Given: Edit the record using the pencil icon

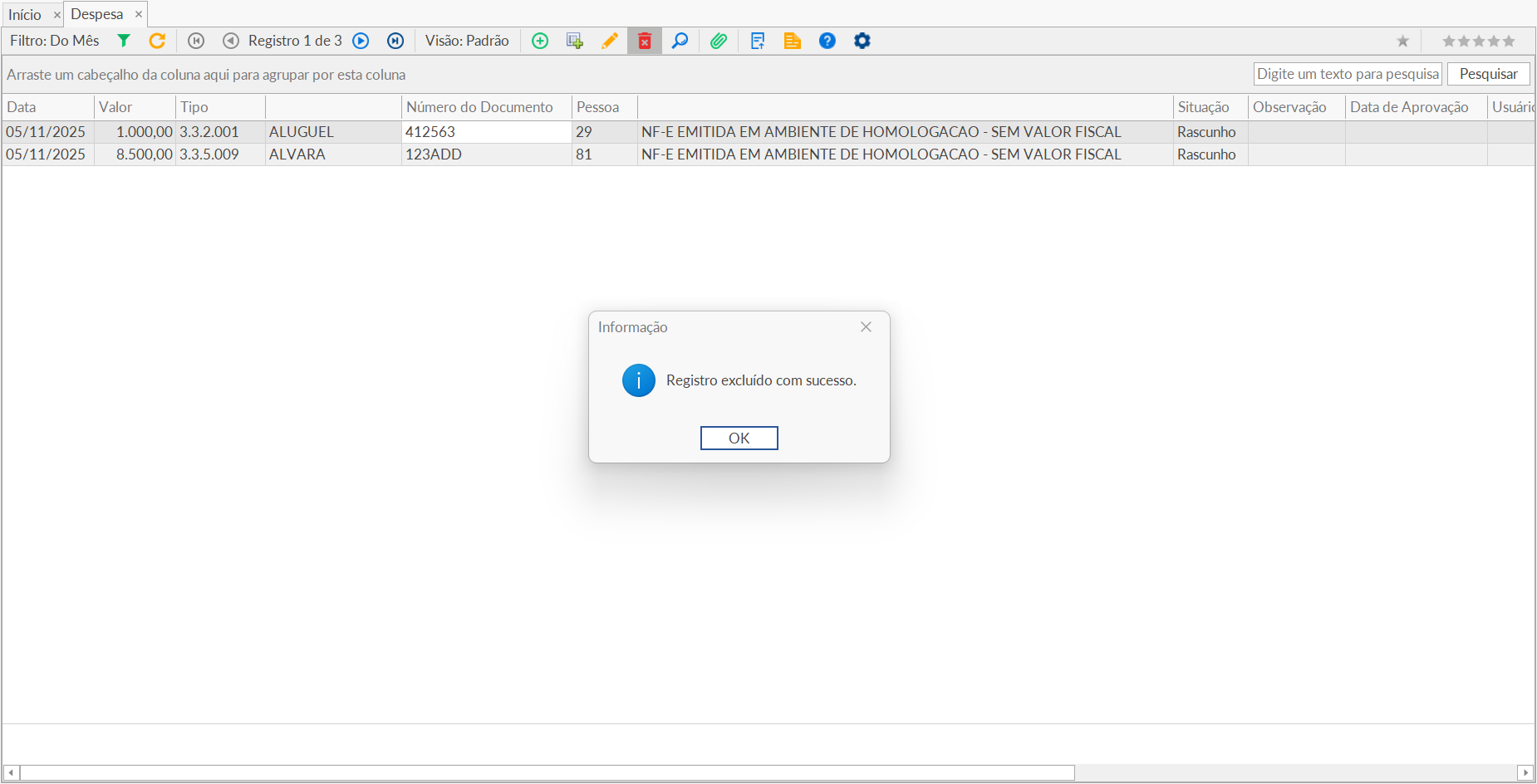Looking at the screenshot, I should tap(610, 41).
